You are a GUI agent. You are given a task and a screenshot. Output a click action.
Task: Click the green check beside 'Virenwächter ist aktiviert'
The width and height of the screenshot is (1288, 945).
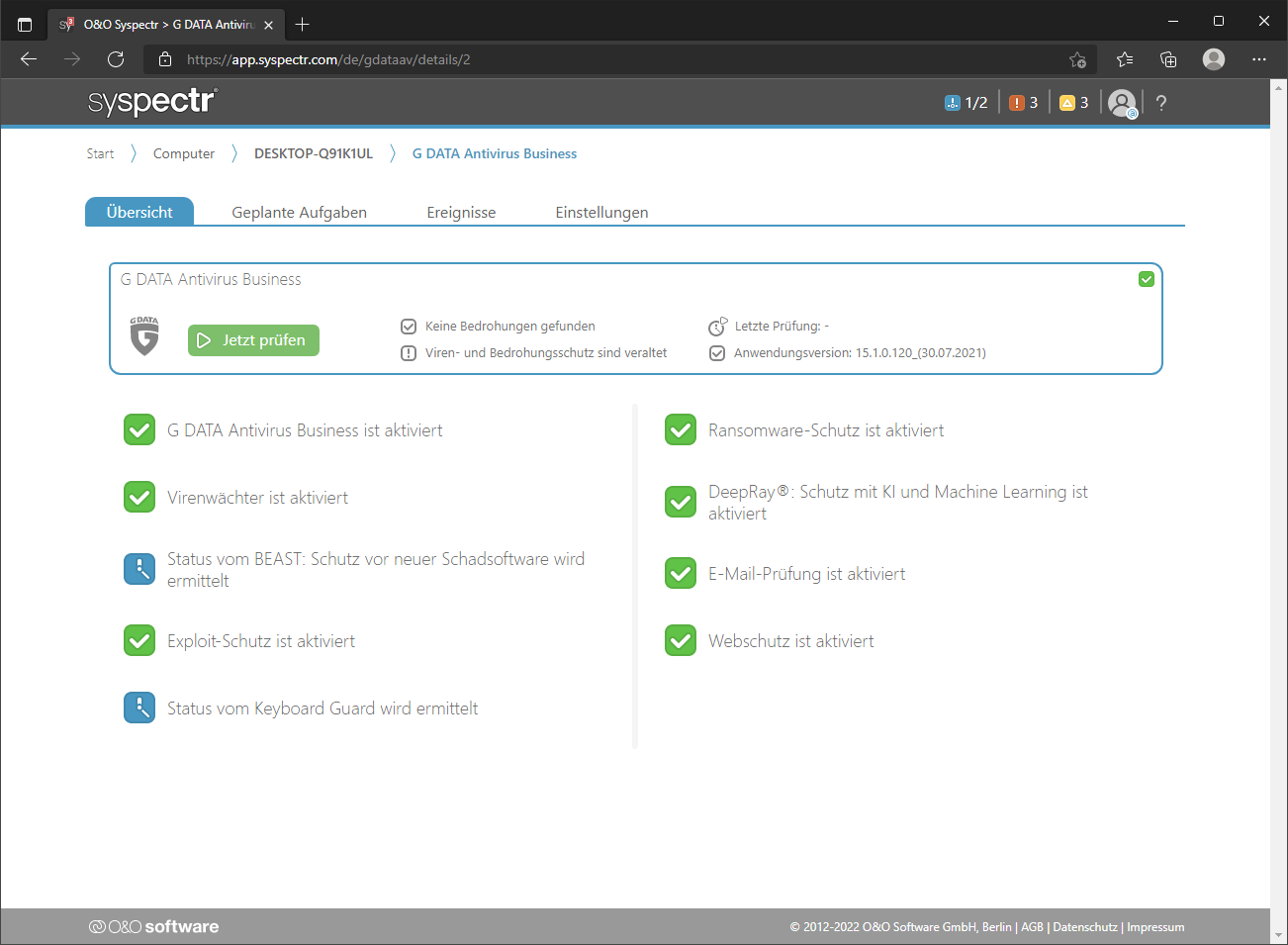coord(139,498)
